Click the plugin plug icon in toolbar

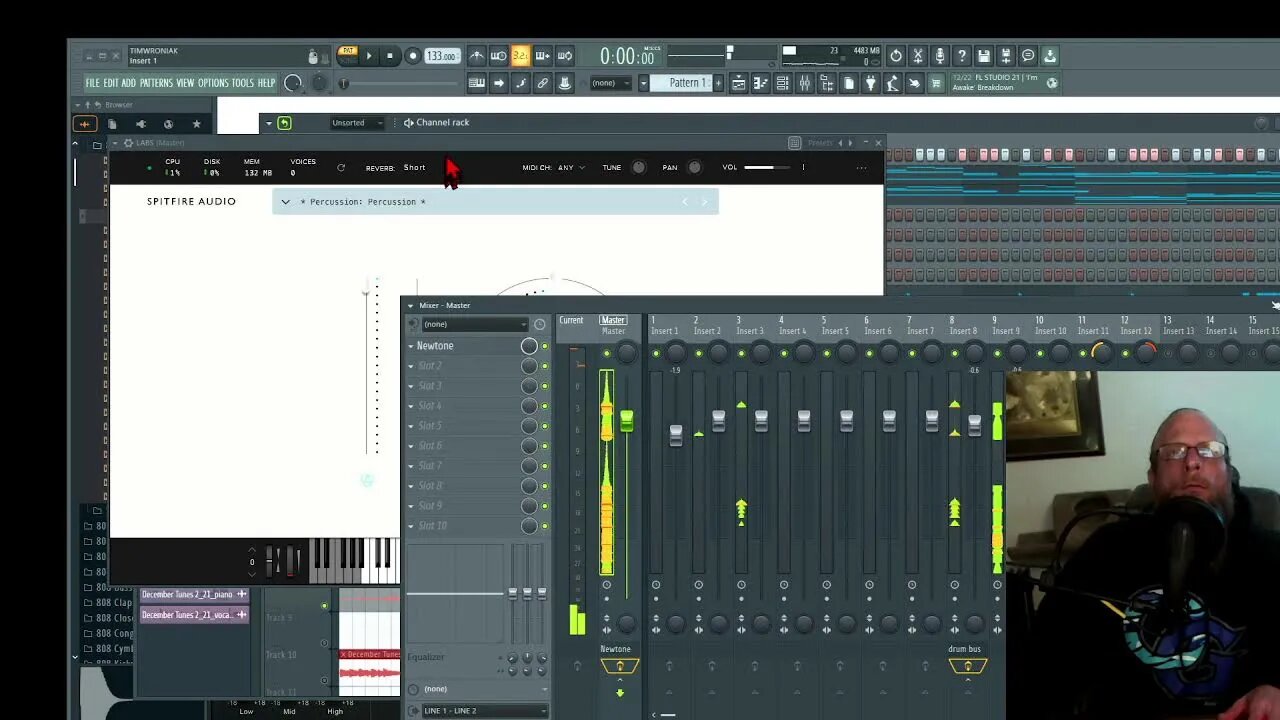[870, 83]
